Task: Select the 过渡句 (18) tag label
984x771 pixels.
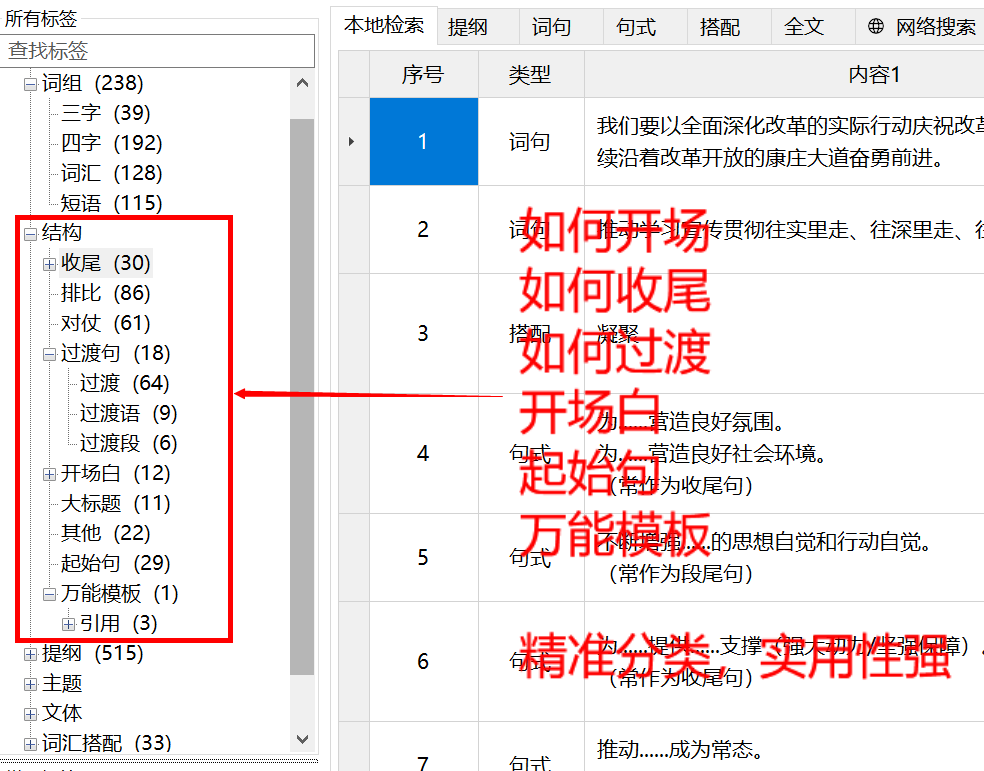Action: click(115, 353)
